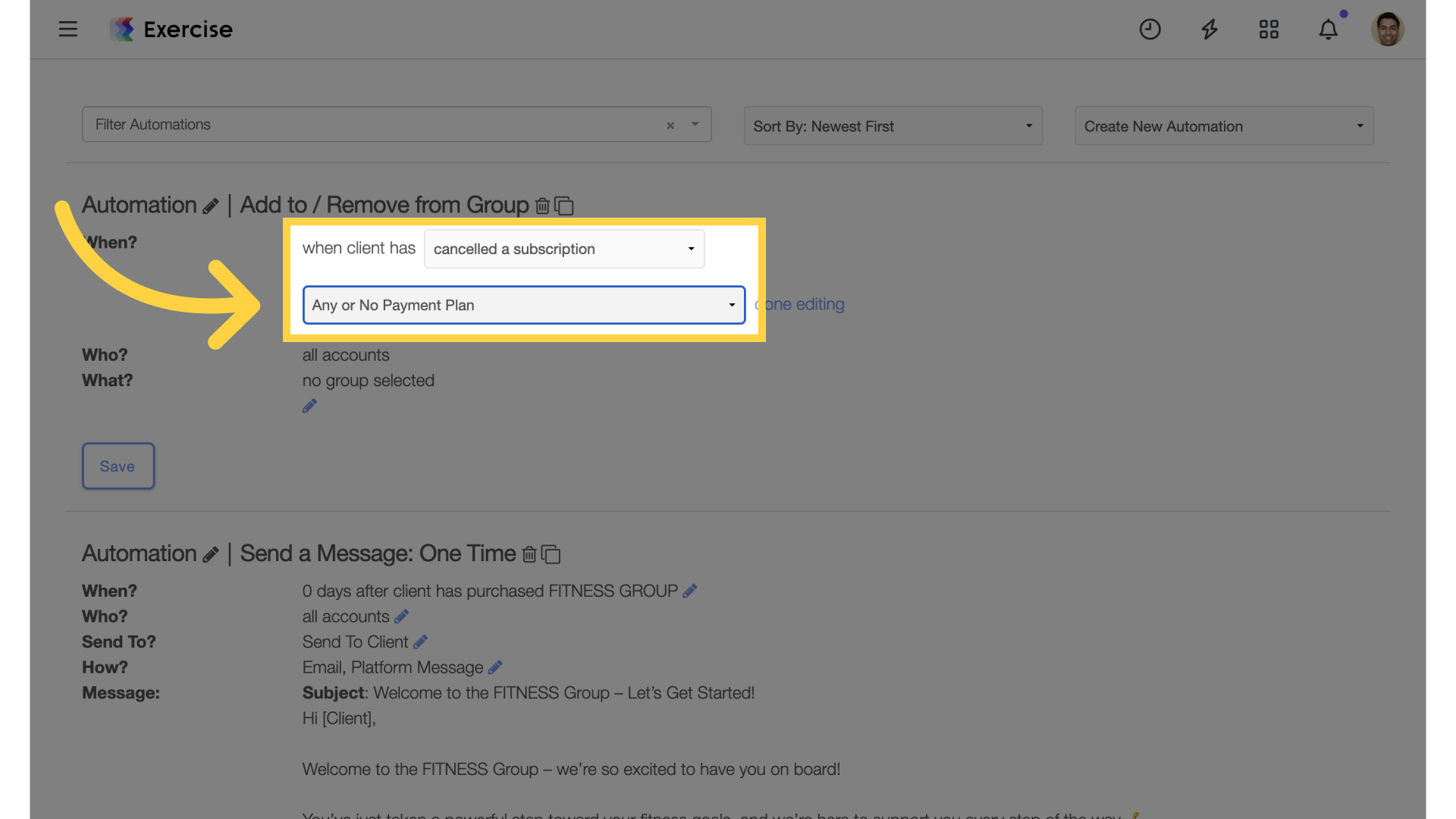Duplicate the Add to / Remove from Group automation

[x=564, y=206]
